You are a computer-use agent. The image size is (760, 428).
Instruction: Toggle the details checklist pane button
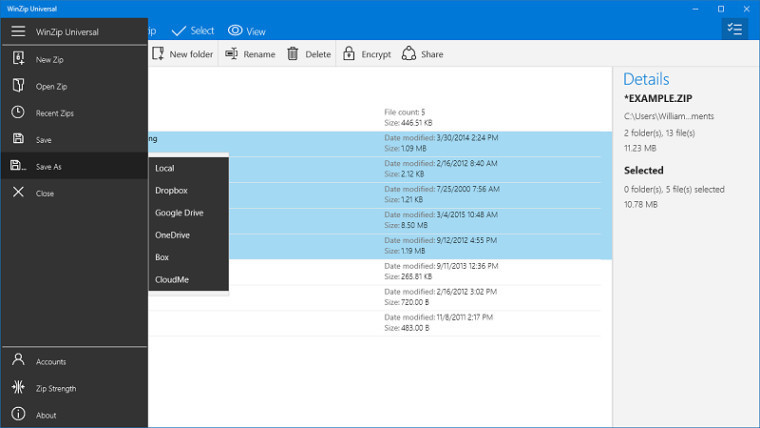734,30
